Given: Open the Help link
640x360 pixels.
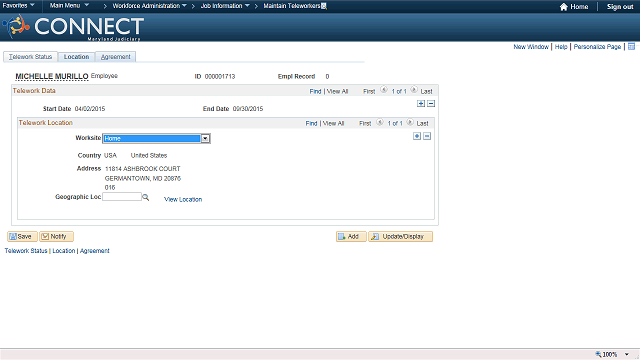Looking at the screenshot, I should (x=561, y=47).
